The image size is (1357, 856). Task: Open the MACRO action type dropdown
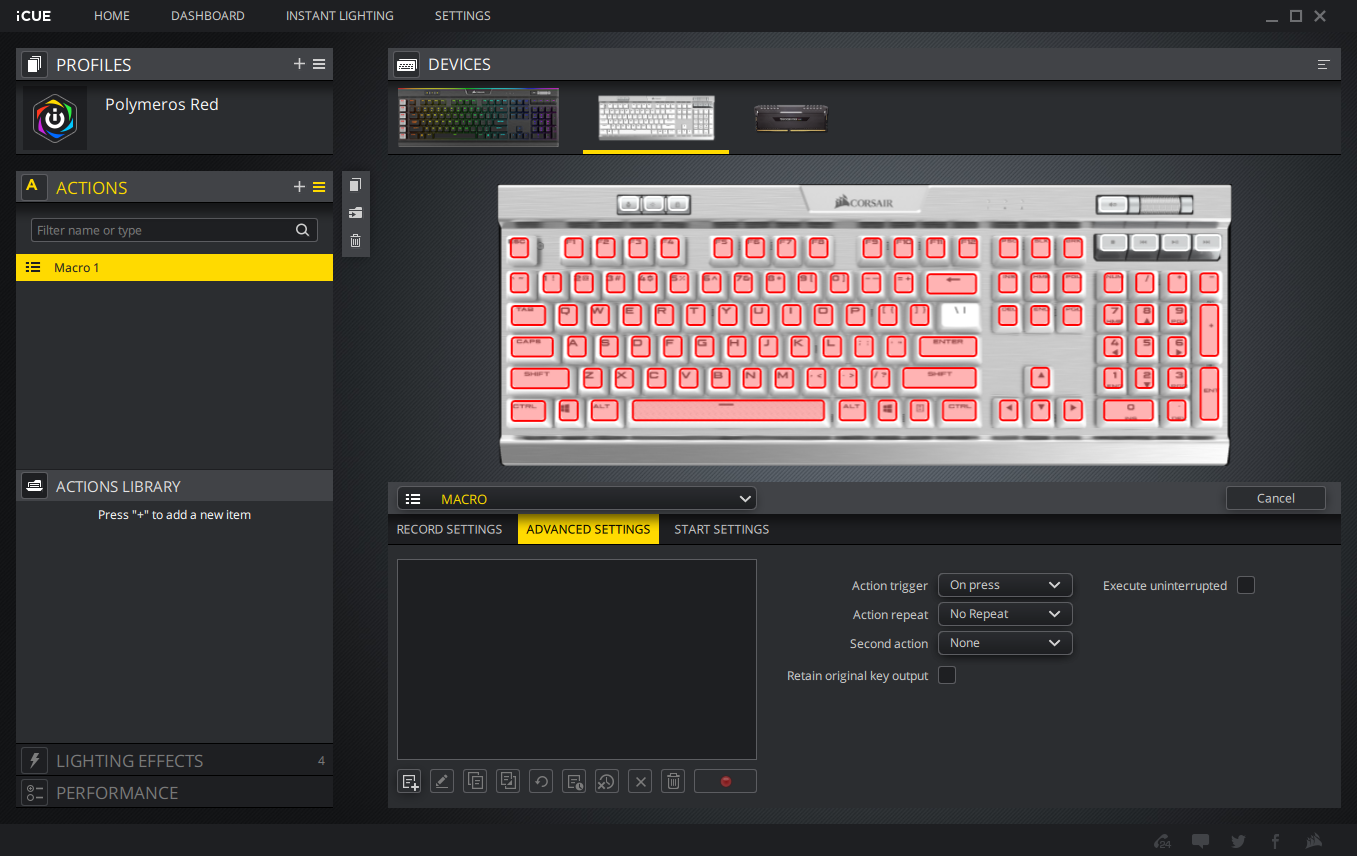click(x=577, y=498)
